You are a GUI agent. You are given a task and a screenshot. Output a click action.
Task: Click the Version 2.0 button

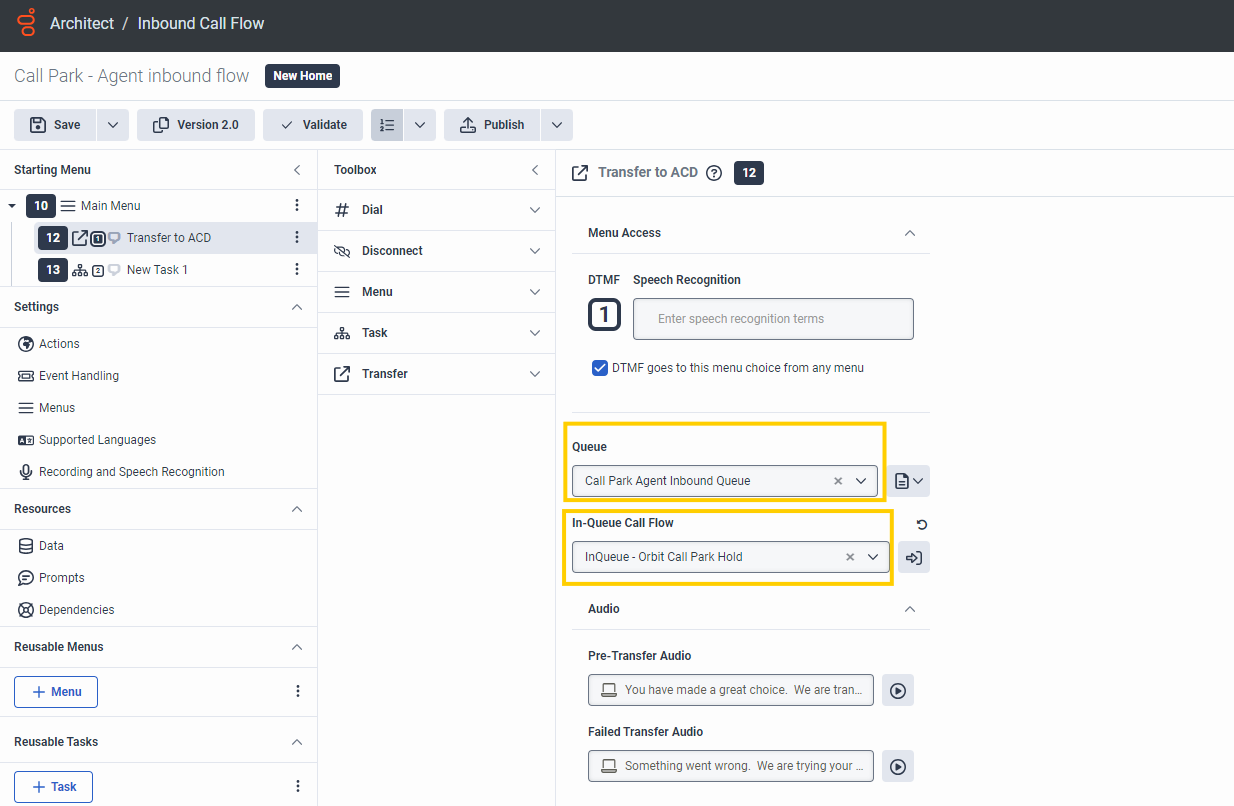point(195,124)
